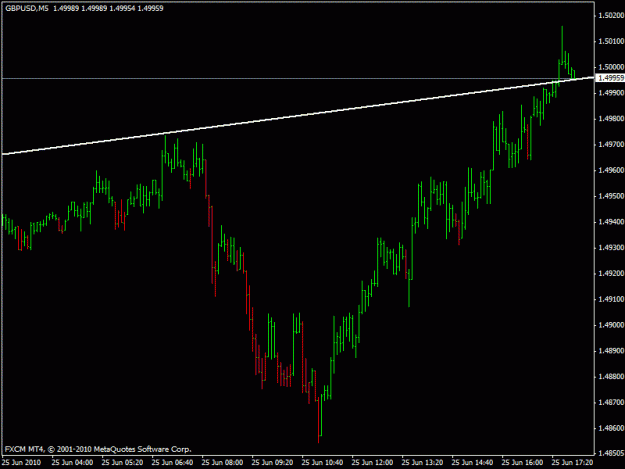Click the 1.49000 price axis label
Image resolution: width=625 pixels, height=469 pixels.
pyautogui.click(x=611, y=325)
